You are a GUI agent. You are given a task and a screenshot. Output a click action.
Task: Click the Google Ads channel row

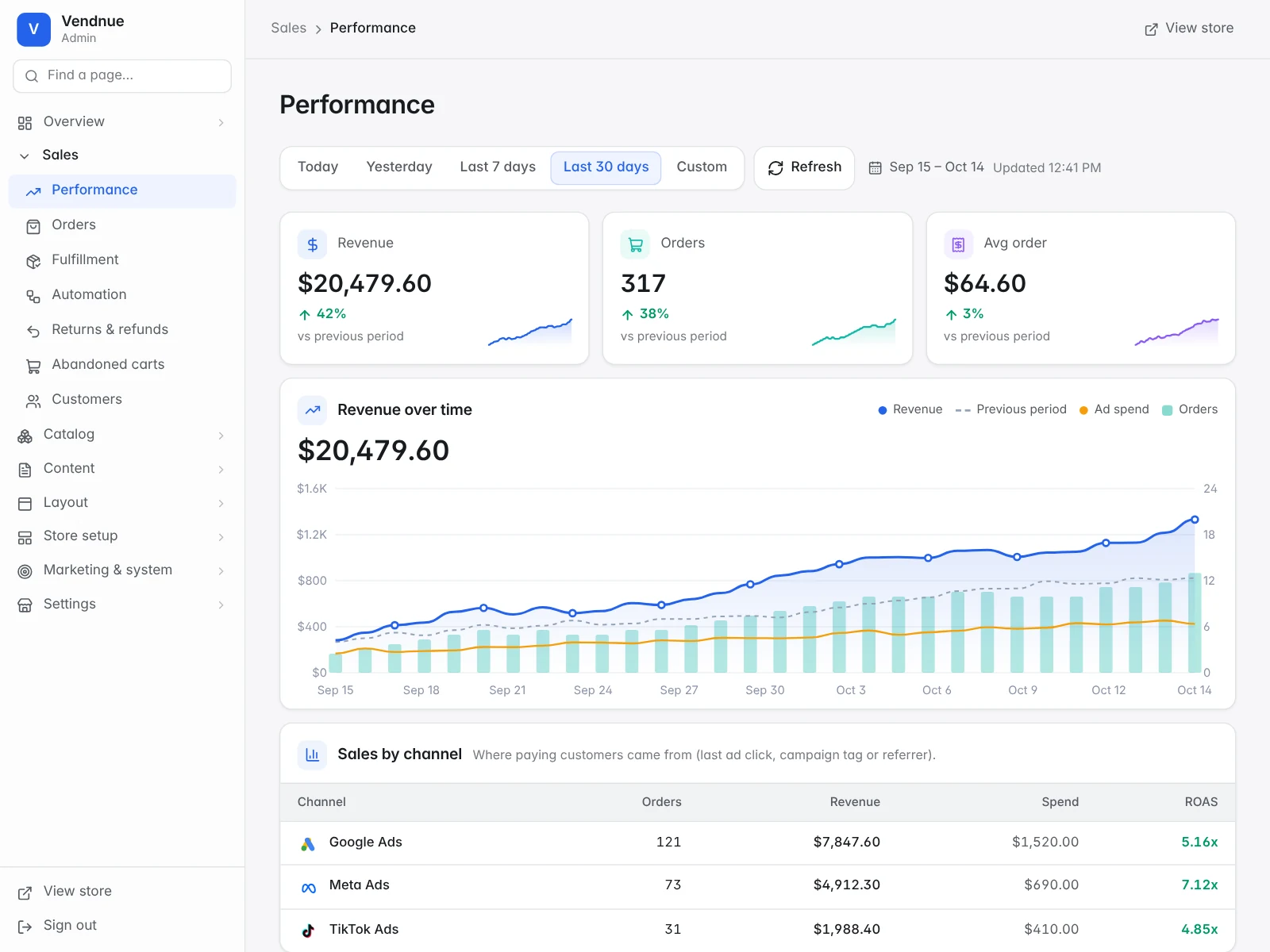758,843
